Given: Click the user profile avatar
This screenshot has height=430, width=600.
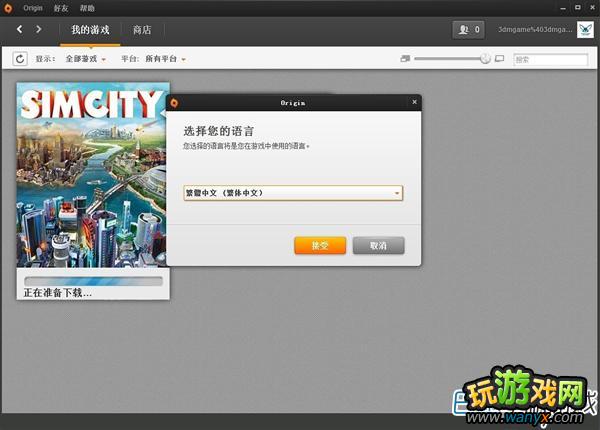Looking at the screenshot, I should [586, 30].
